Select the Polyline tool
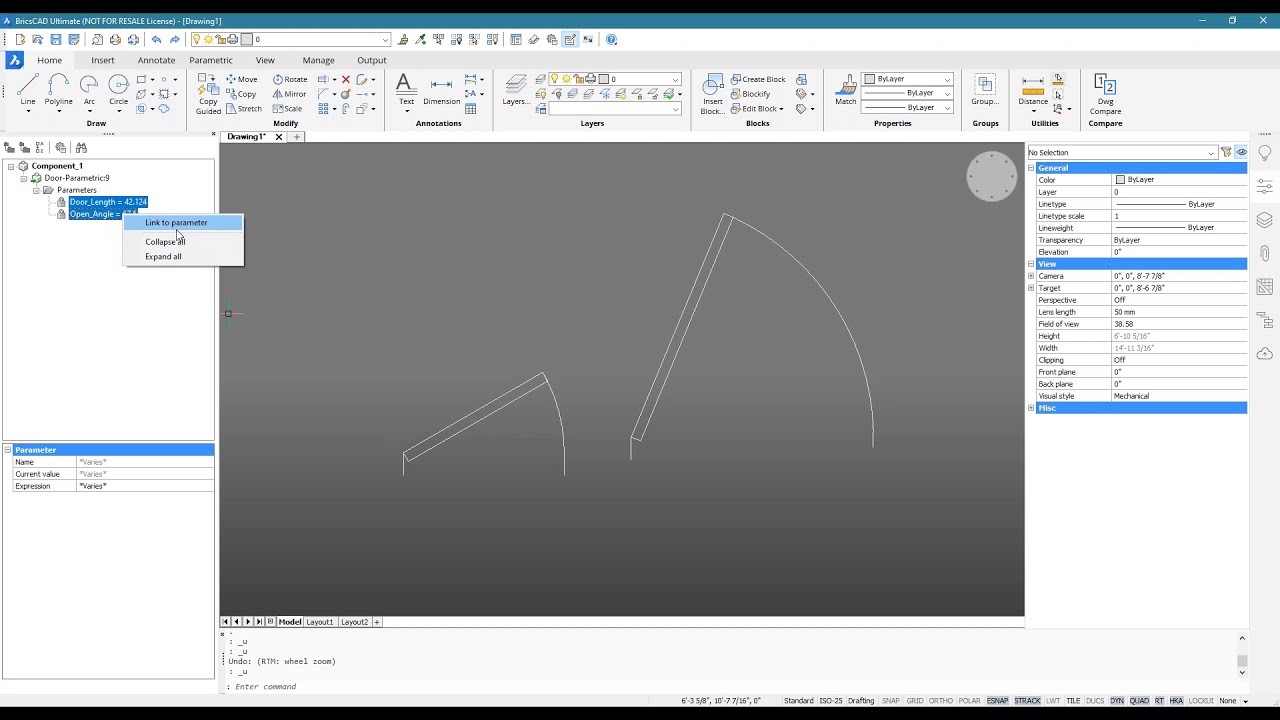The width and height of the screenshot is (1280, 720). click(x=58, y=90)
